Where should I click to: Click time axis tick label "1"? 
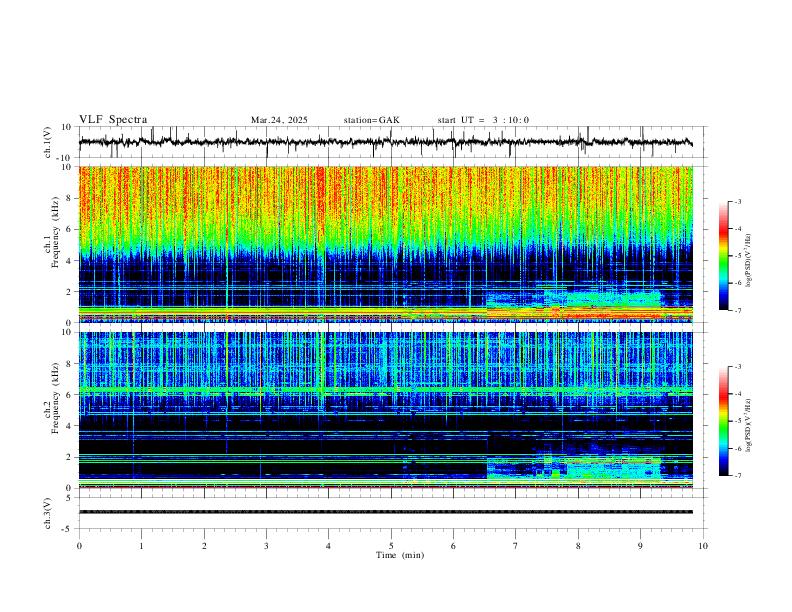(141, 546)
